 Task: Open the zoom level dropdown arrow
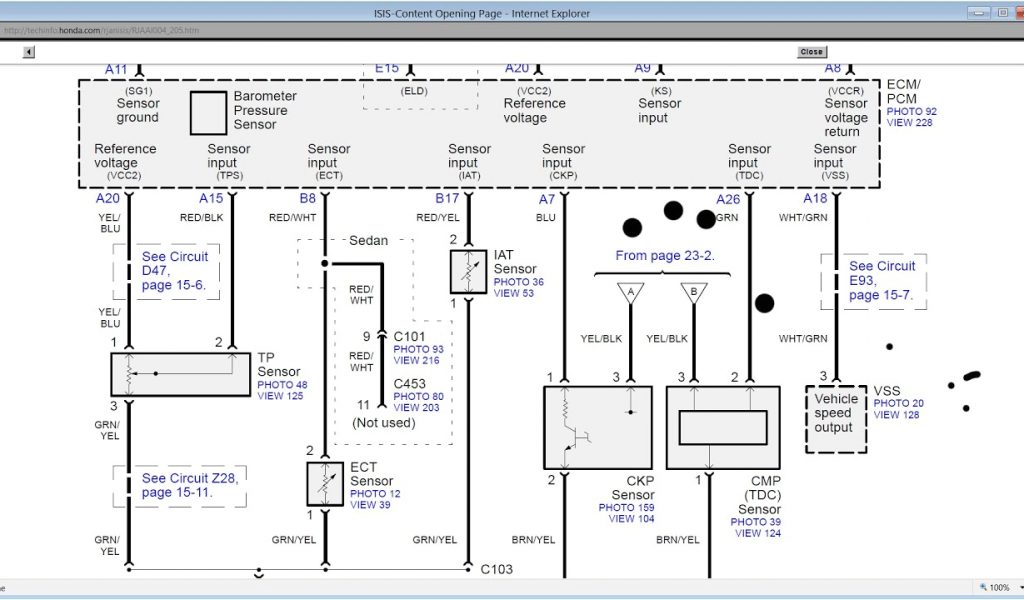[x=1016, y=588]
